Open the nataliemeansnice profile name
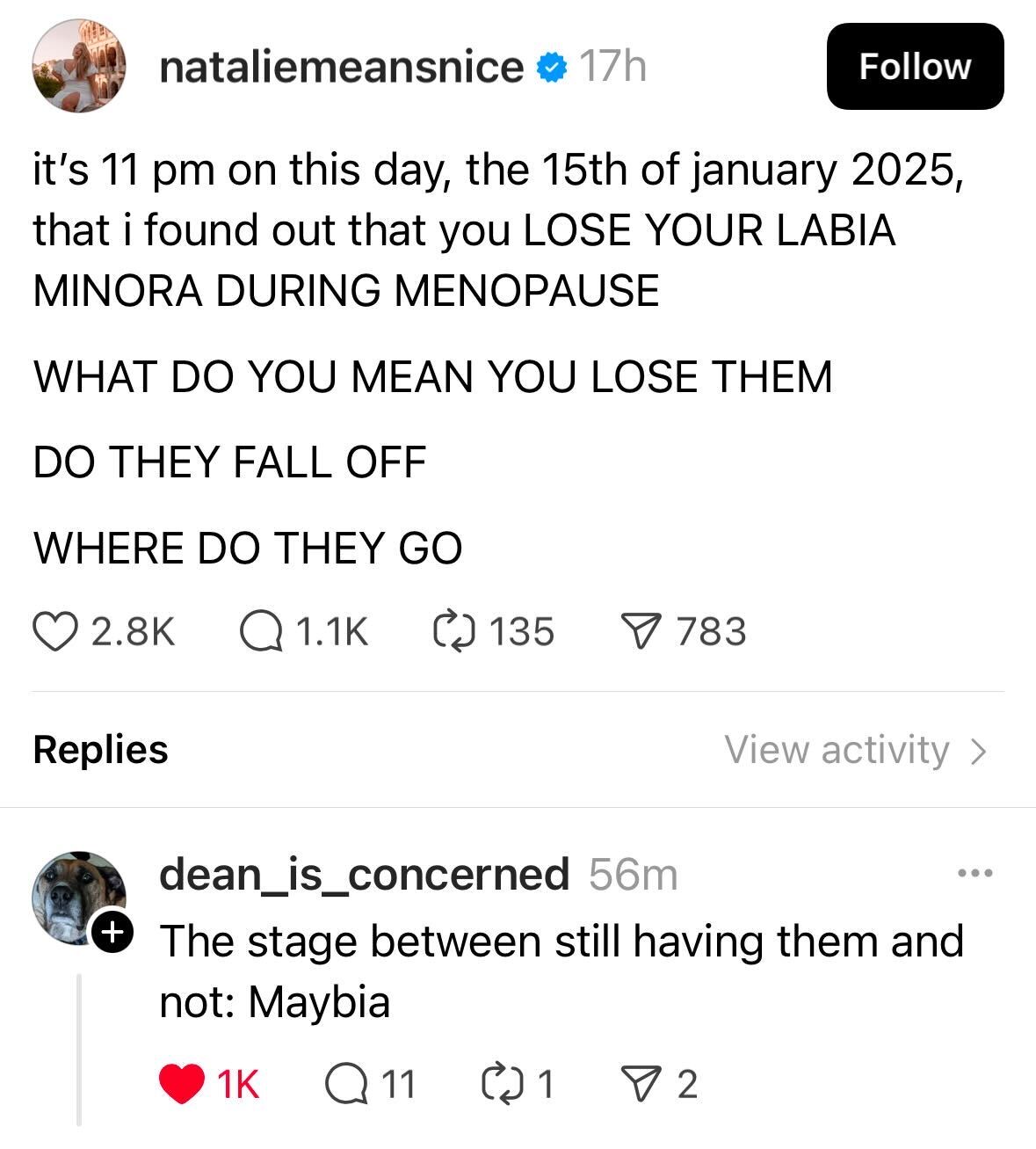Screen dimensions: 1036x1149 [x=341, y=67]
